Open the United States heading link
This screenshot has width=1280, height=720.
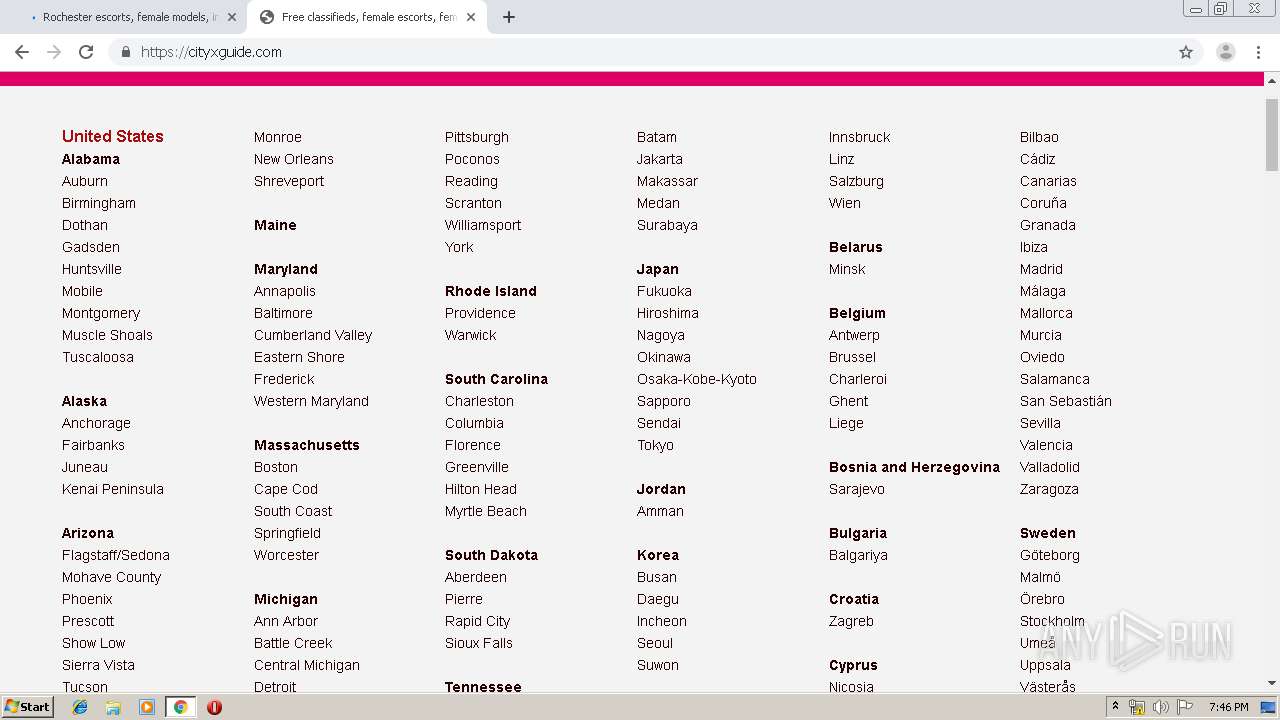point(113,136)
